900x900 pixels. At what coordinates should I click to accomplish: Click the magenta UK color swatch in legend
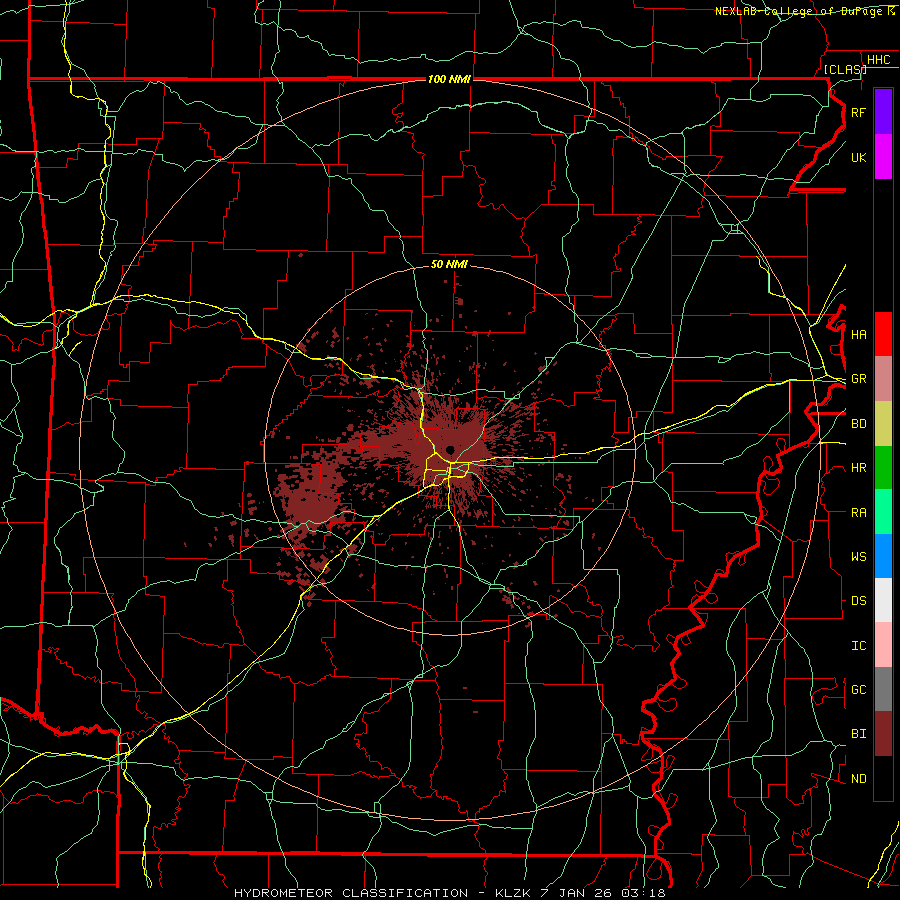(883, 157)
